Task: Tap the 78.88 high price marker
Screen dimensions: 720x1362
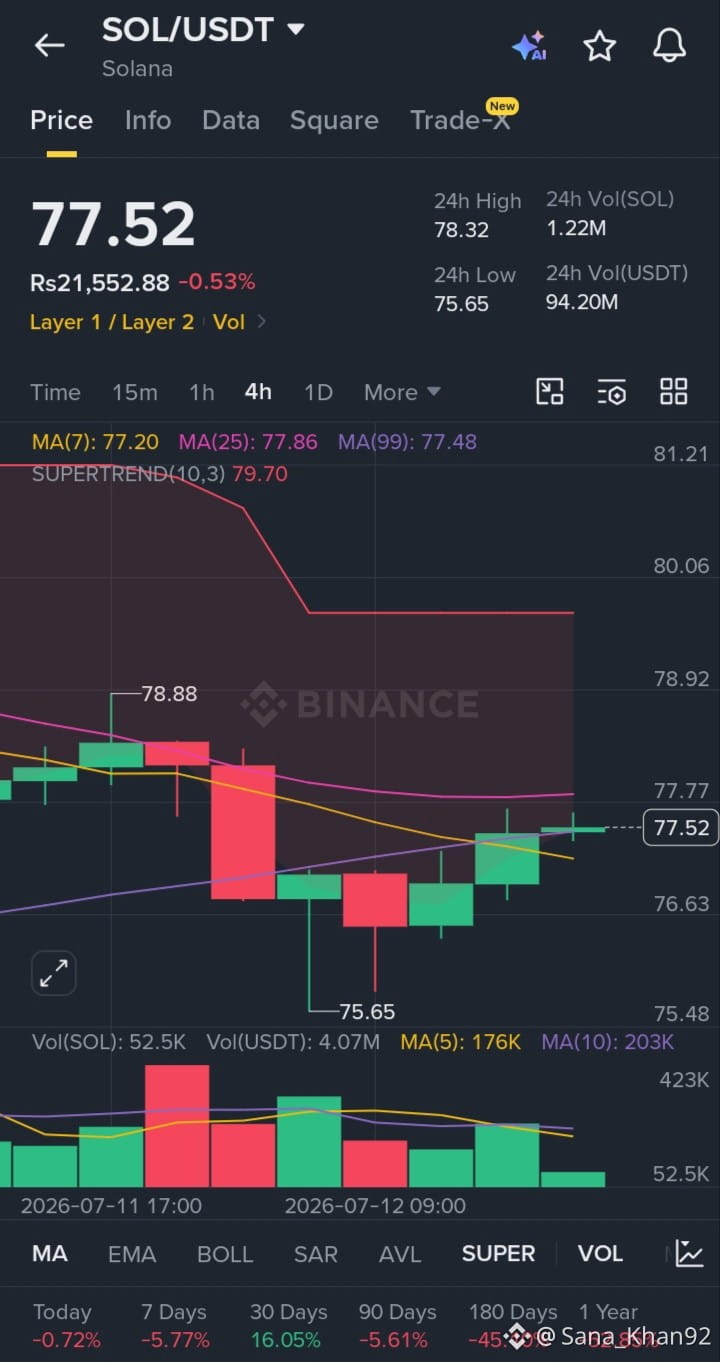Action: point(169,693)
